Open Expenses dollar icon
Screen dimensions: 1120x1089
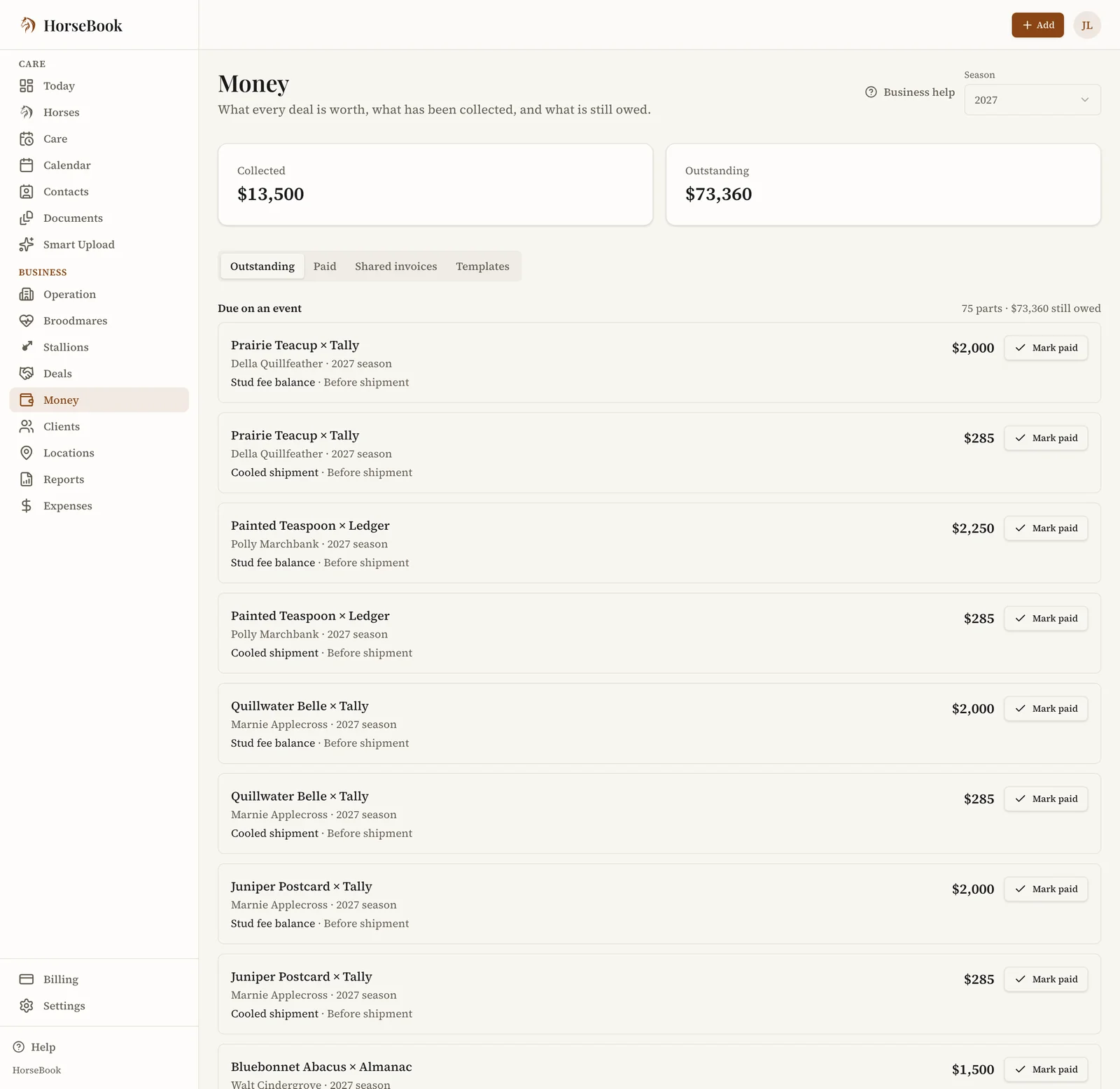[x=27, y=506]
